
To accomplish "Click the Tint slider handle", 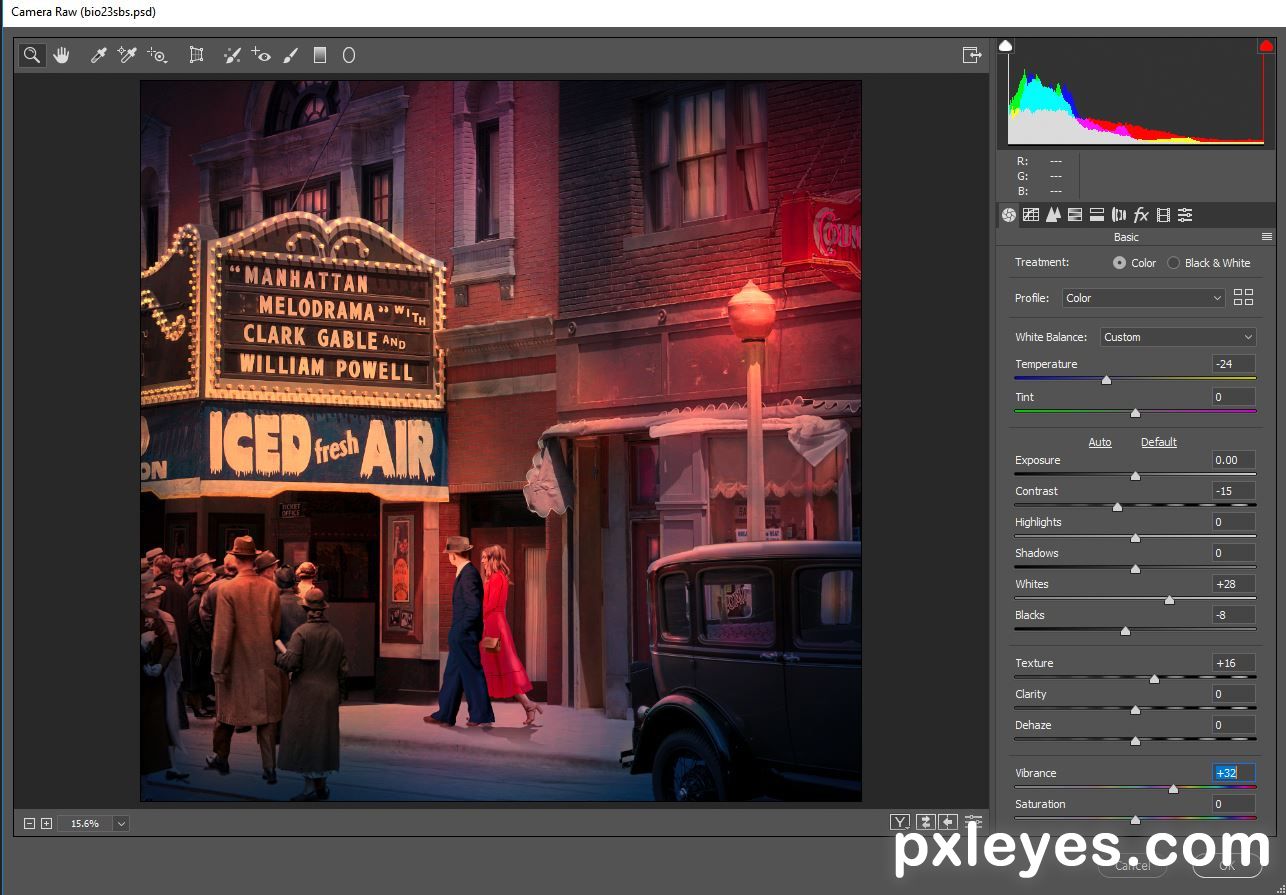I will [x=1135, y=413].
